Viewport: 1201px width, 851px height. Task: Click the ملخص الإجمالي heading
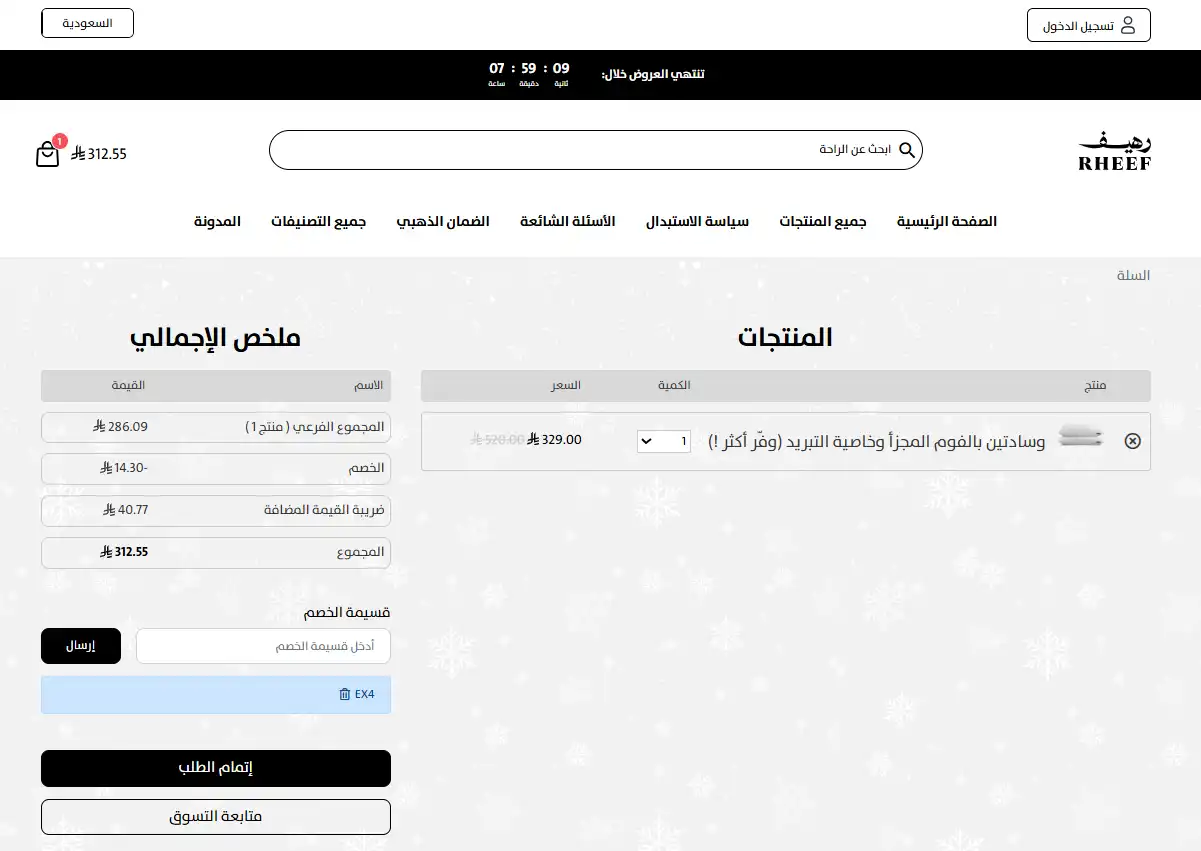(x=215, y=337)
